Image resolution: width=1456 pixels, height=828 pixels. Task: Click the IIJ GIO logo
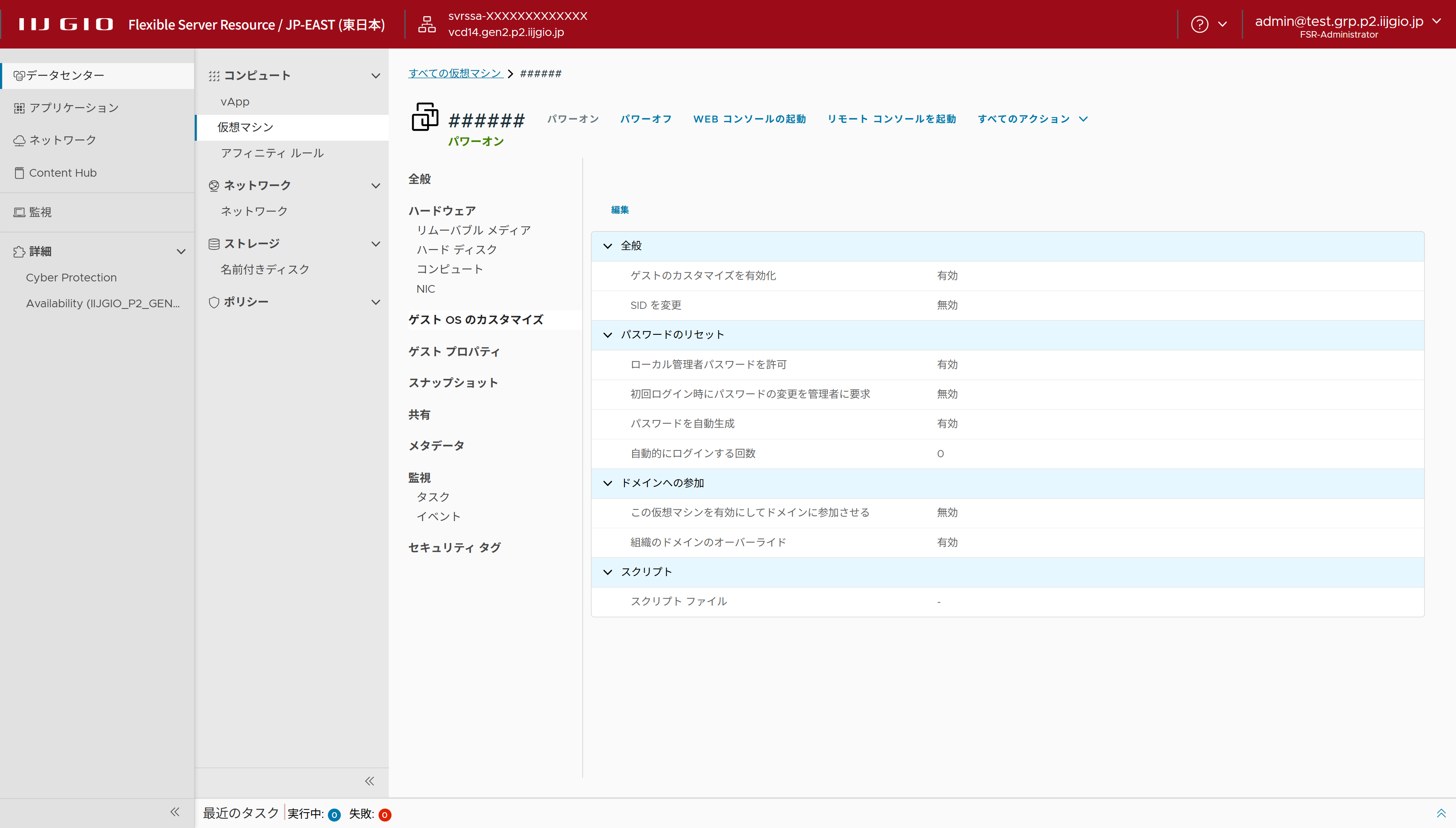(x=66, y=24)
